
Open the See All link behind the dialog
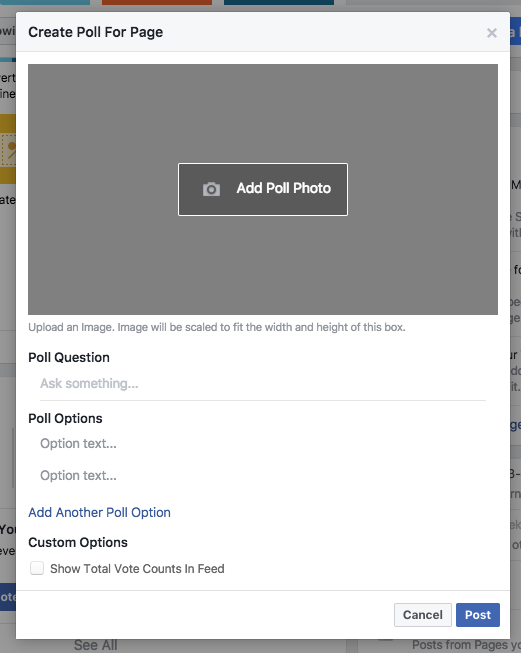pos(96,645)
